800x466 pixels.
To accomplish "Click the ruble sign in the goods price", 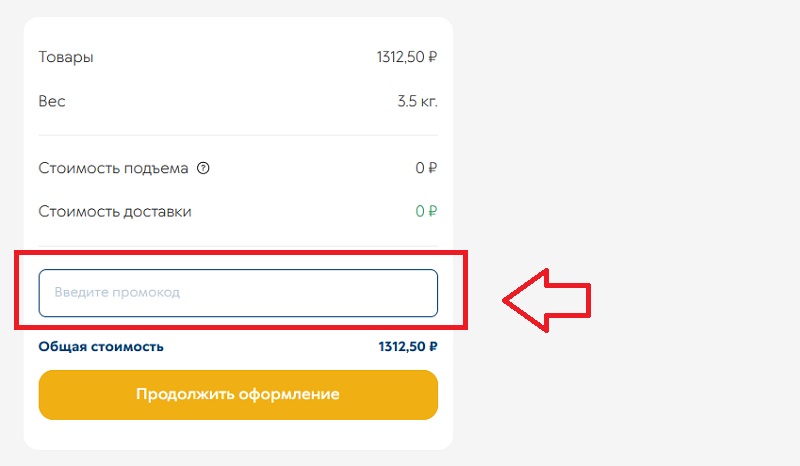I will point(432,57).
